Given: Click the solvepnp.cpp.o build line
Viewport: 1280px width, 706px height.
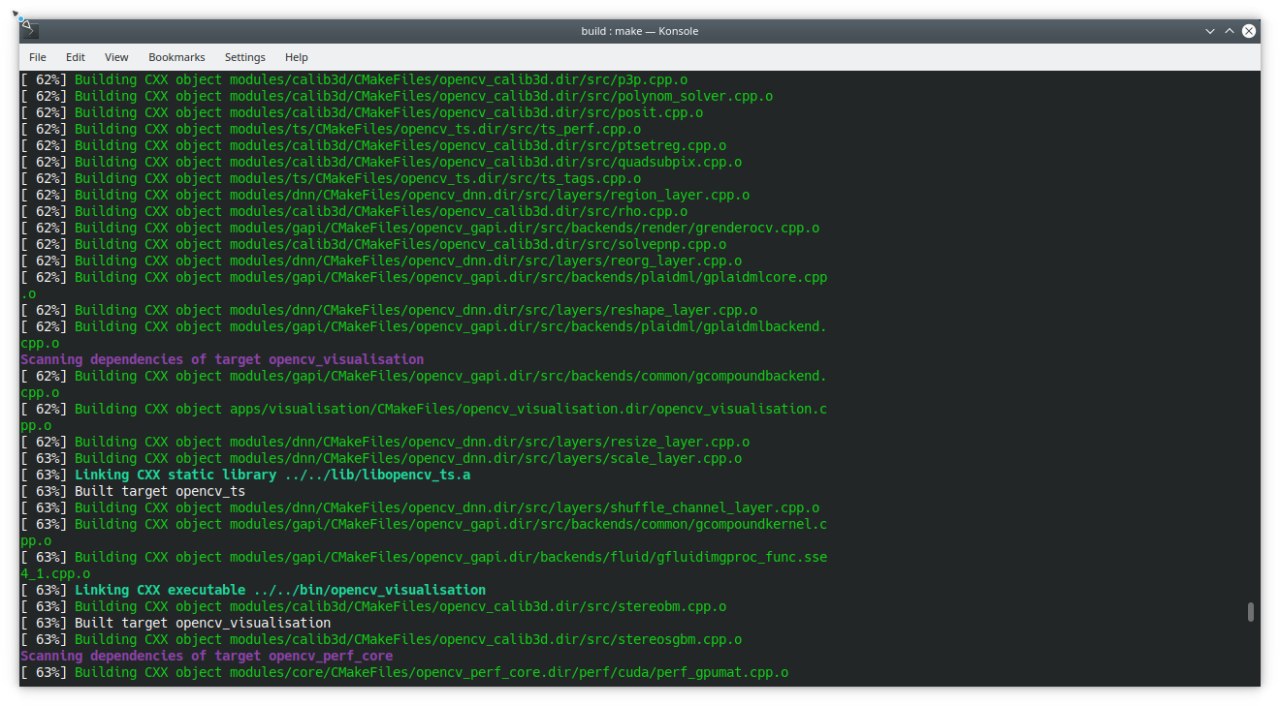Looking at the screenshot, I should point(374,244).
